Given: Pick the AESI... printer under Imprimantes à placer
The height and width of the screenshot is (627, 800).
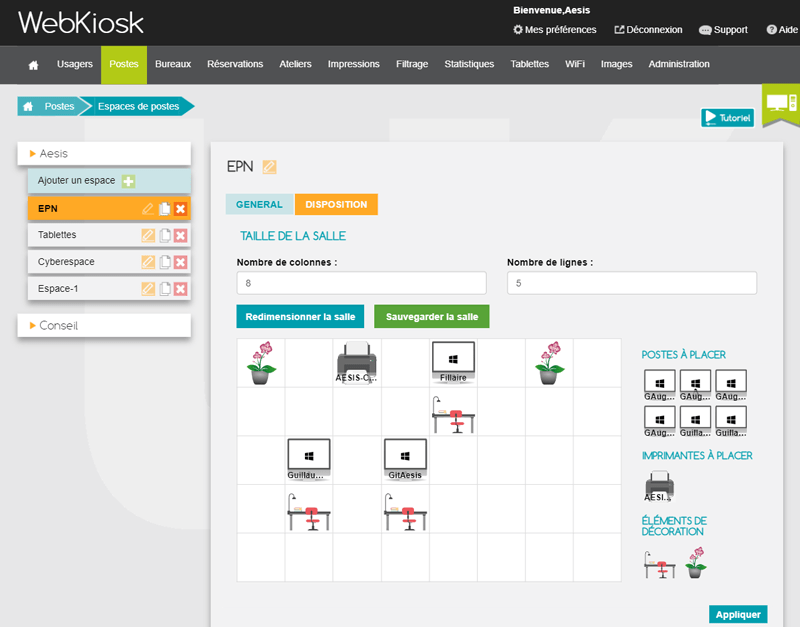Looking at the screenshot, I should pos(659,486).
